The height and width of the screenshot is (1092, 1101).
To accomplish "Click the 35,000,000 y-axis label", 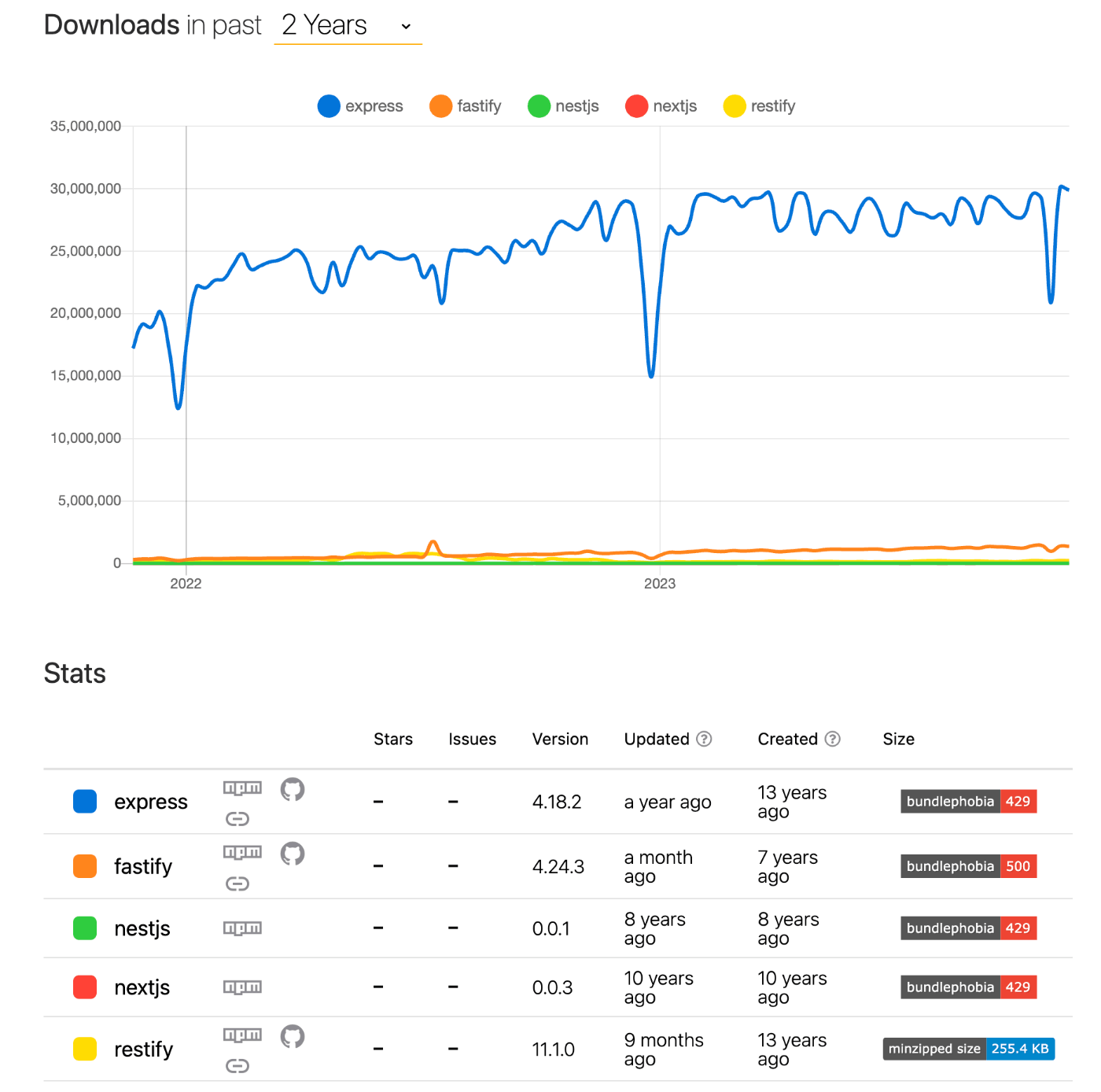I will click(x=86, y=126).
